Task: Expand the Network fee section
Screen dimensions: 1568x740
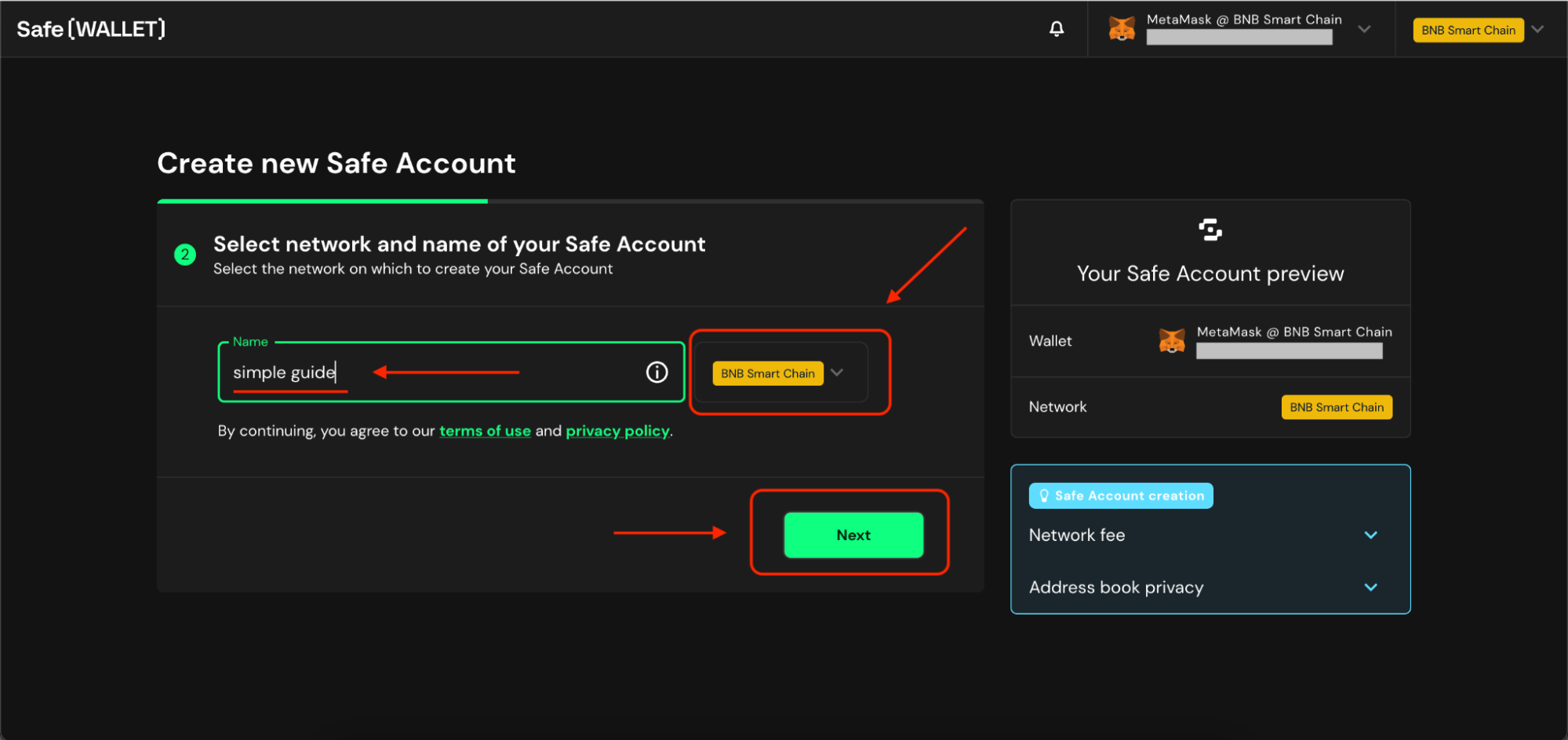Action: [1370, 535]
